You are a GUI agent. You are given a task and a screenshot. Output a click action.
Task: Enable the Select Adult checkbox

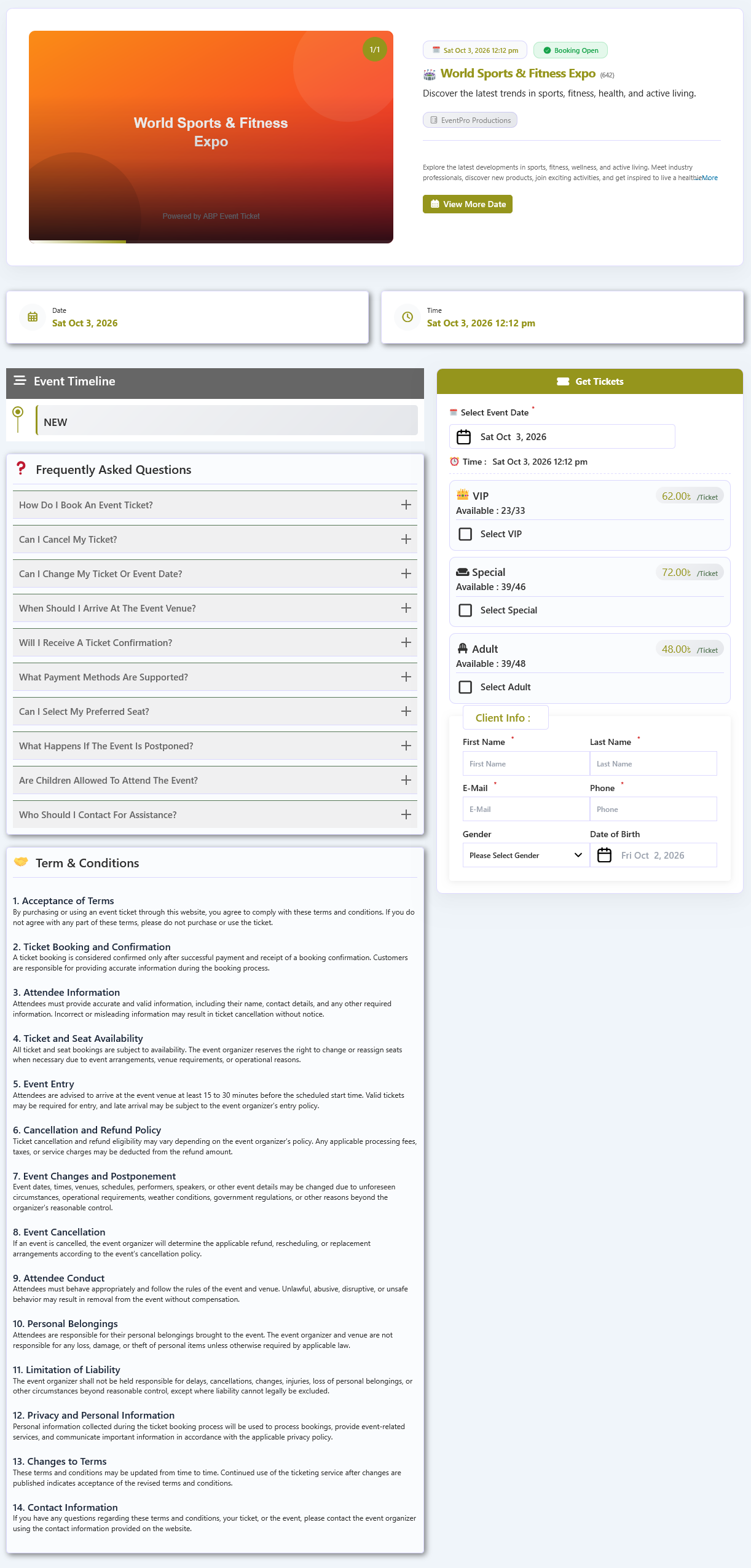point(466,687)
